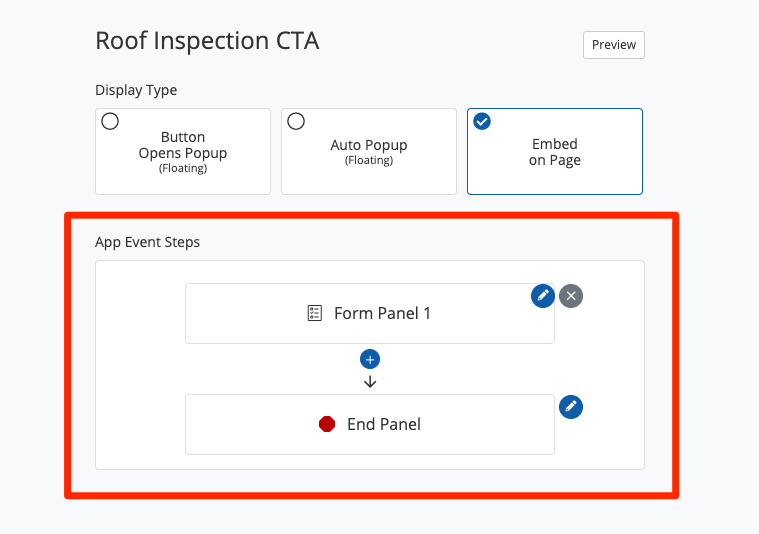Select the Button Opens Popup radio circle
This screenshot has height=534, width=759.
pyautogui.click(x=110, y=121)
